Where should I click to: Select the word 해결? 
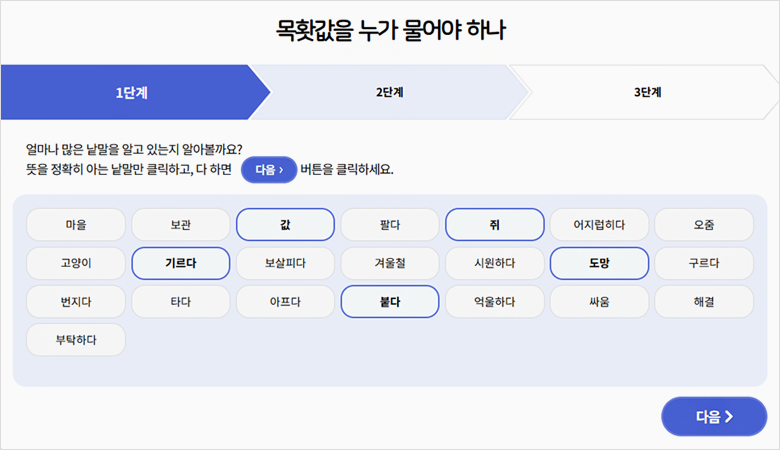(x=704, y=302)
